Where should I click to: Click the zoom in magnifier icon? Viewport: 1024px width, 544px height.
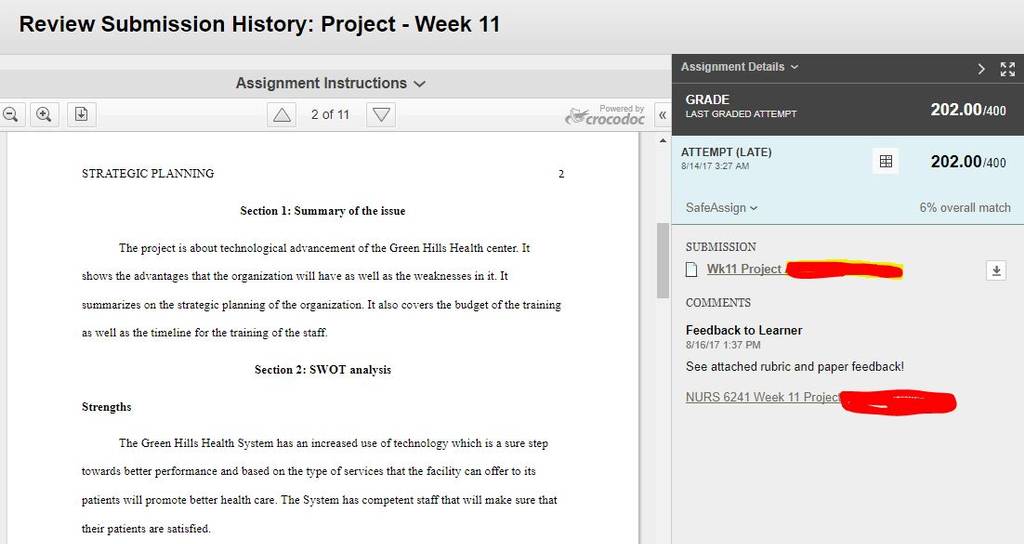(44, 114)
